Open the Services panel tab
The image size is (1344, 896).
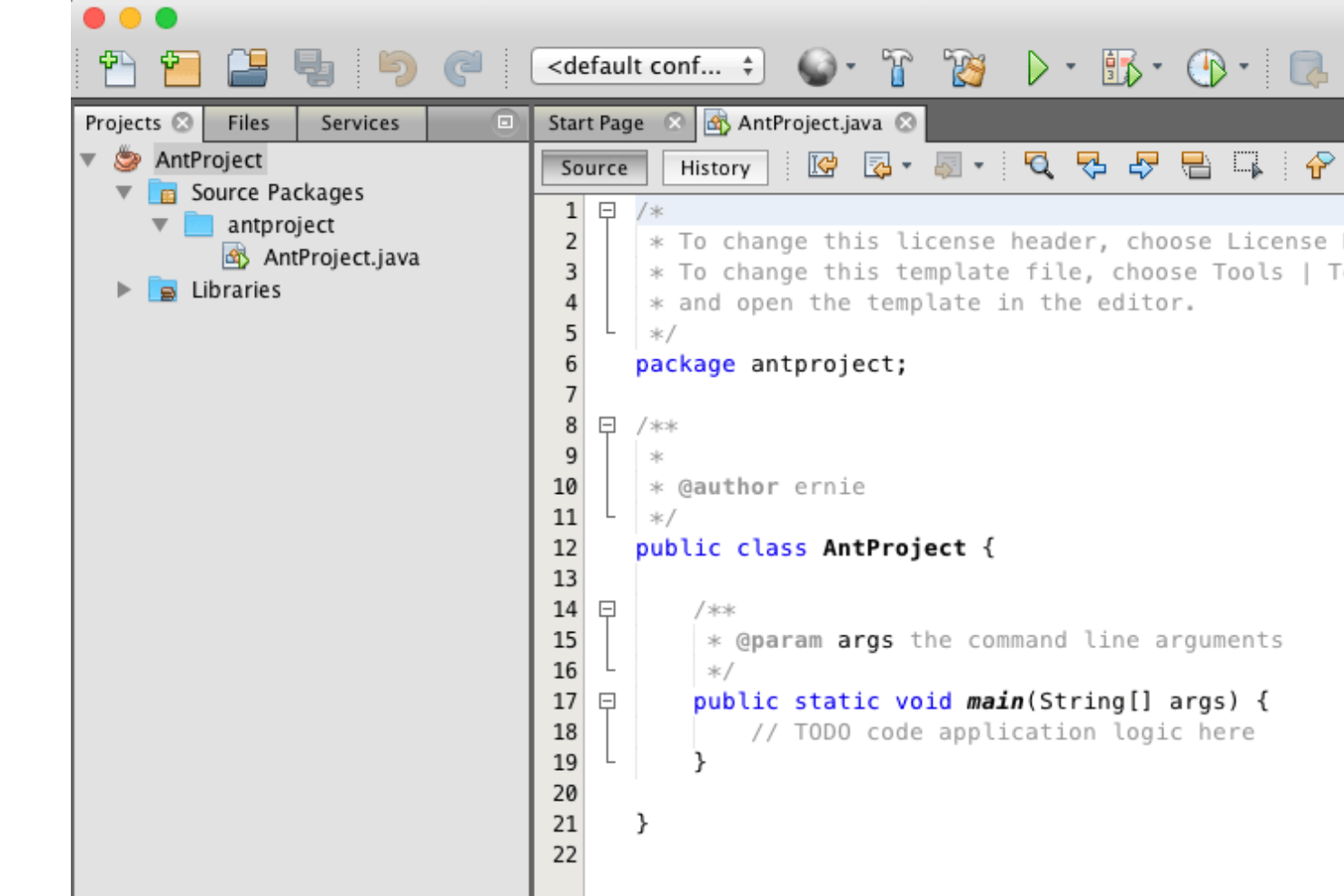click(361, 123)
